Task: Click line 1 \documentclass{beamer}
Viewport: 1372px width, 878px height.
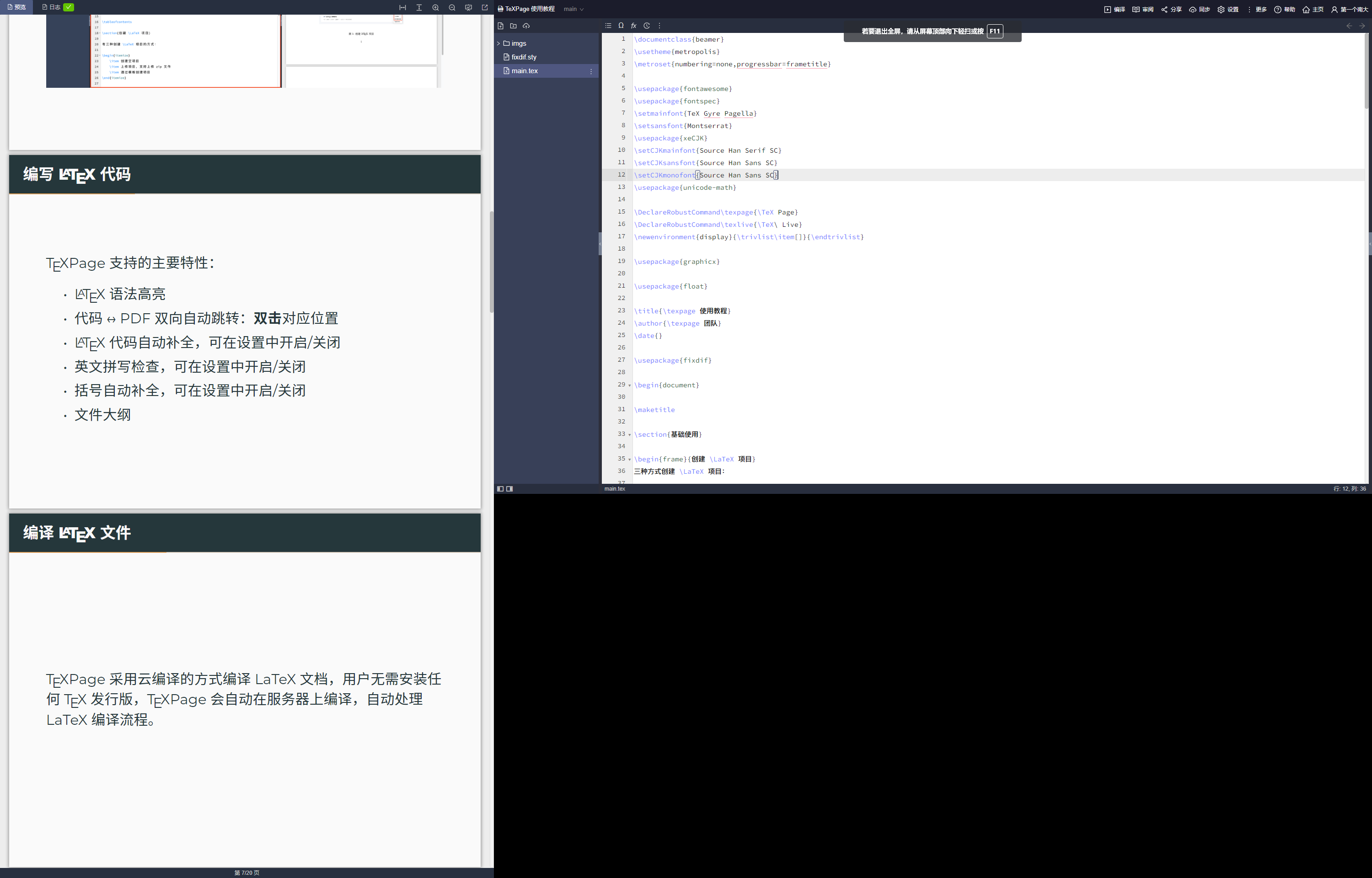Action: 679,39
